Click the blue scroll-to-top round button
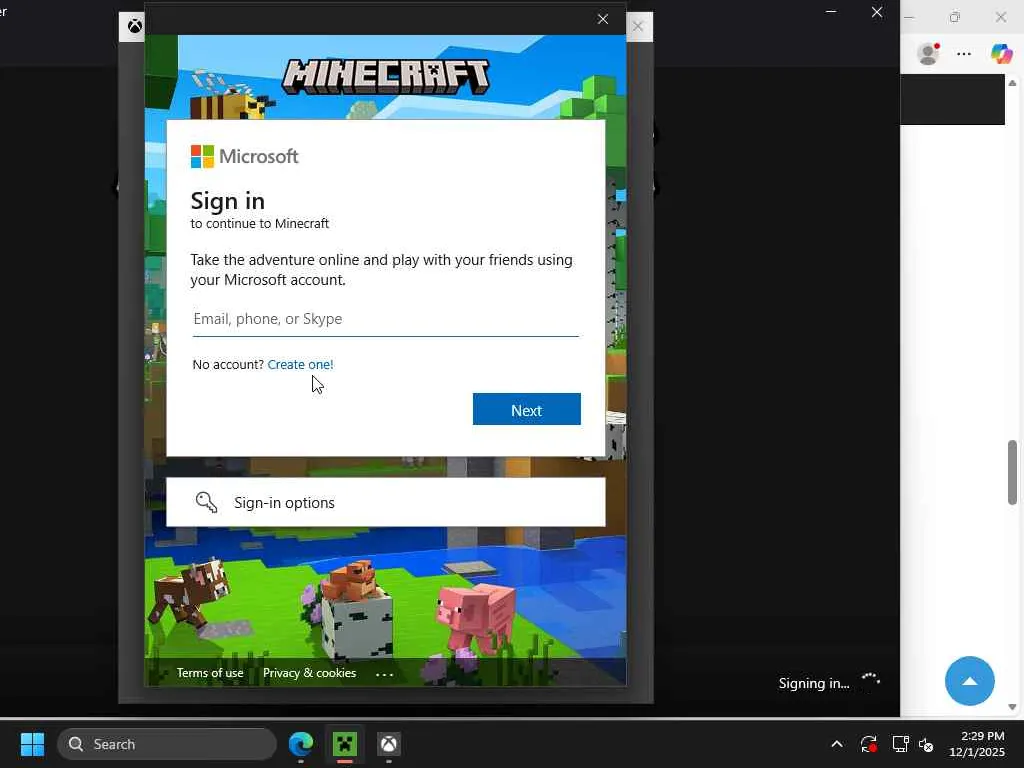The image size is (1024, 768). point(969,681)
